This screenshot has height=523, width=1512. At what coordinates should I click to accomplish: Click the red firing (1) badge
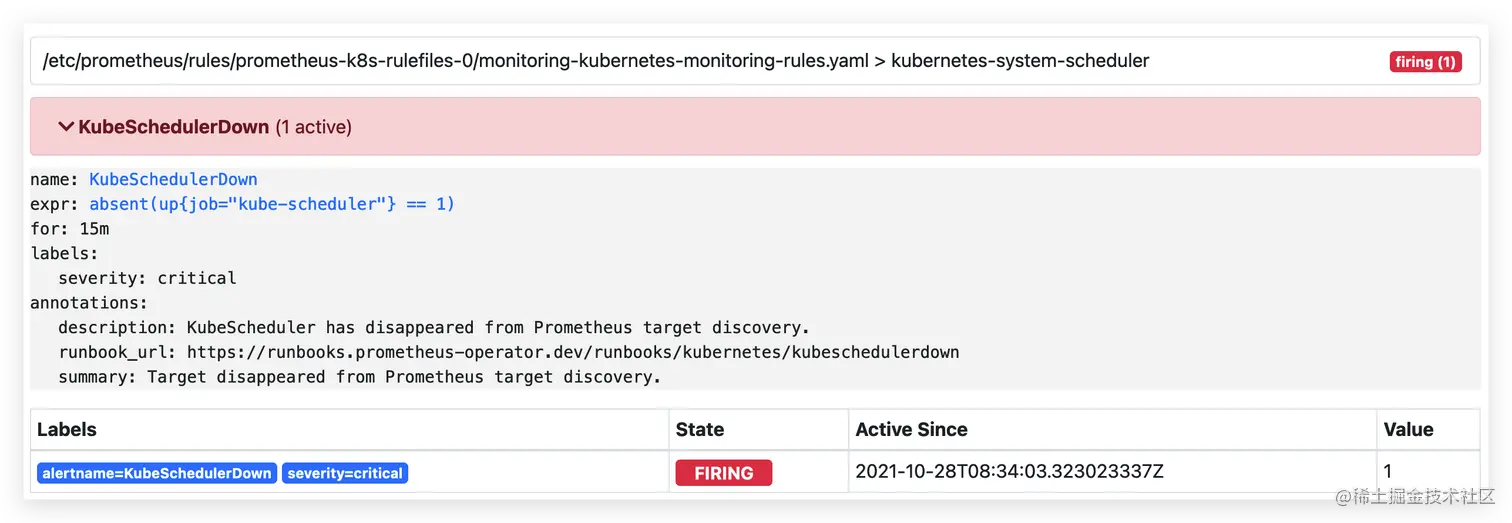click(x=1425, y=62)
